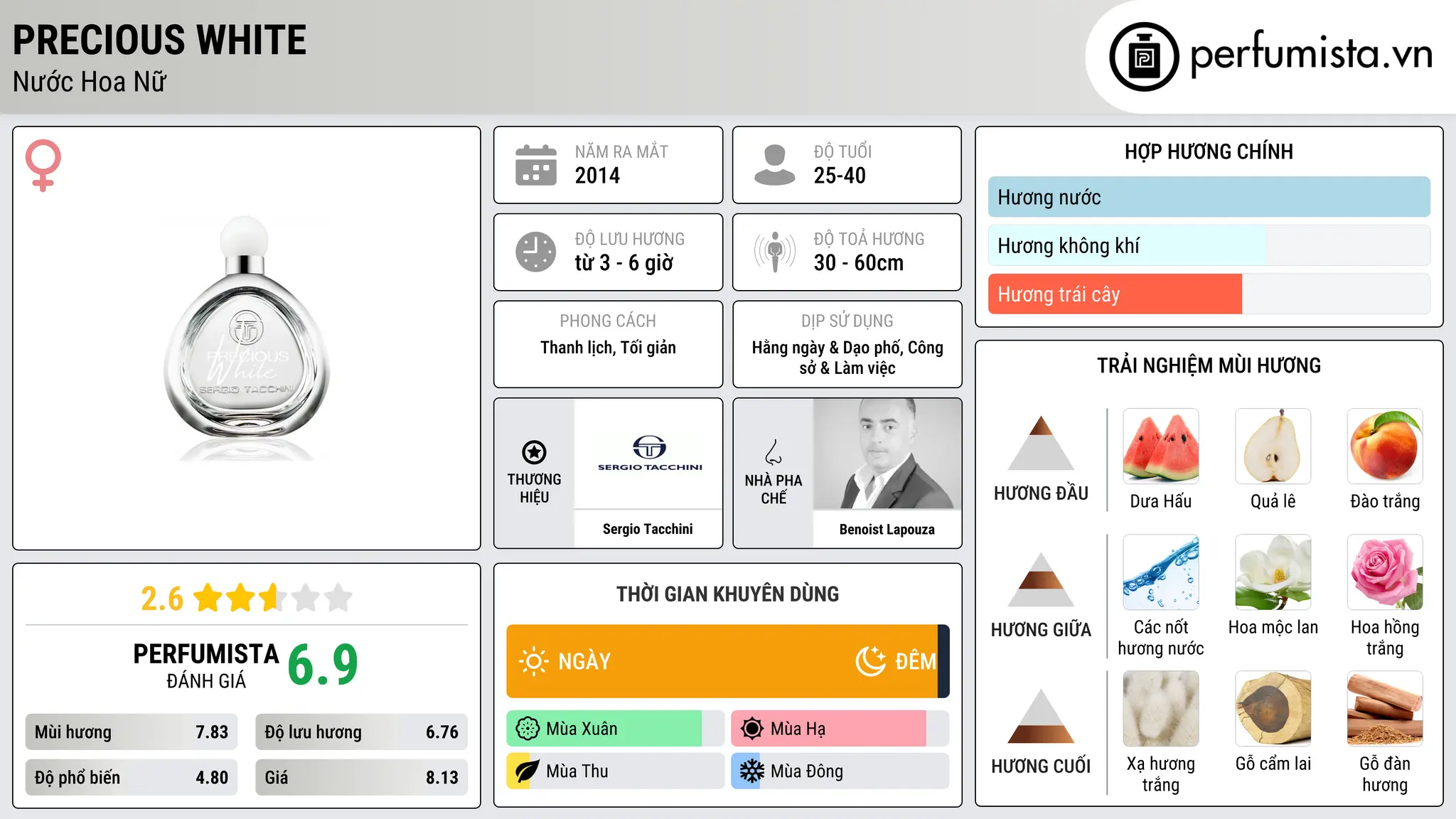
Task: Click the projection value 30 - 60cm
Action: pyautogui.click(x=859, y=263)
